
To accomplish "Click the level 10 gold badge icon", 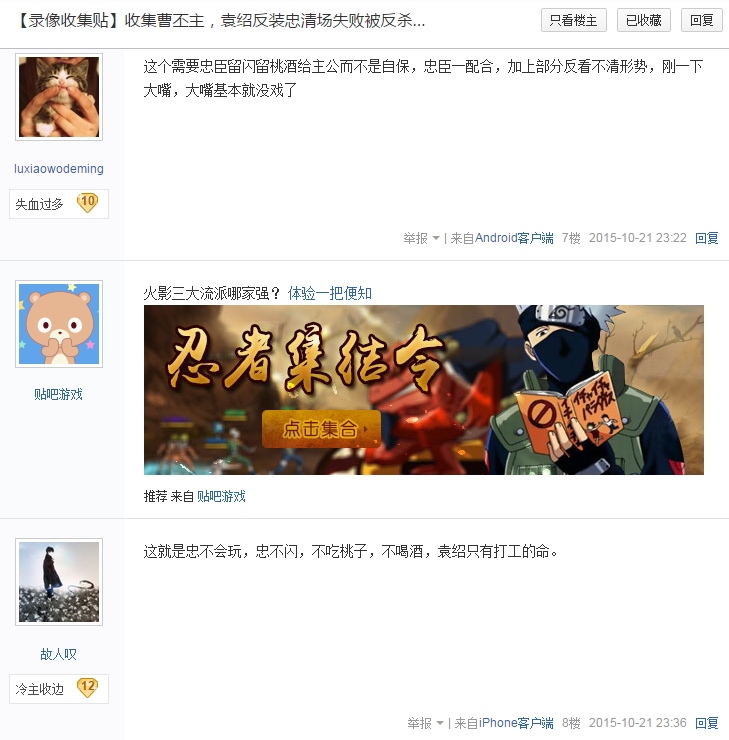I will pos(87,203).
